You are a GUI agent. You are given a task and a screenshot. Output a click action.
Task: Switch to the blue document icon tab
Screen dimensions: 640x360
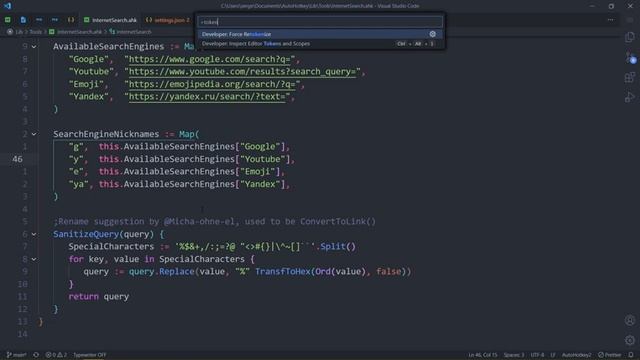(x=23, y=20)
